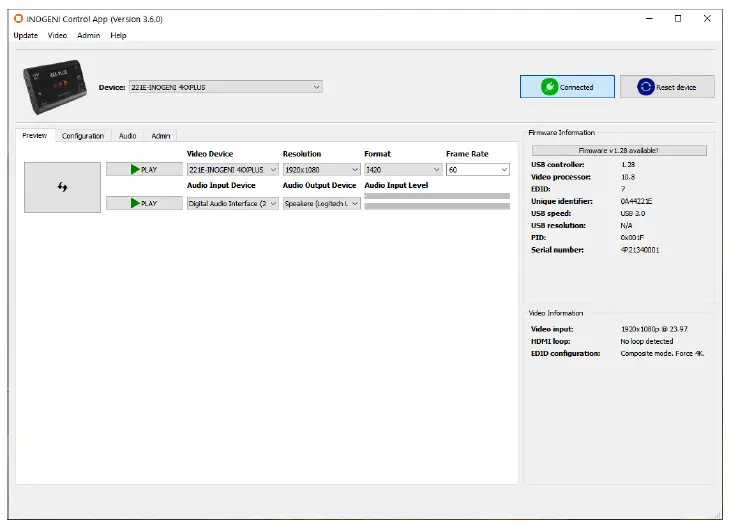Expand the Device dropdown at the top
This screenshot has width=741, height=525.
226,87
